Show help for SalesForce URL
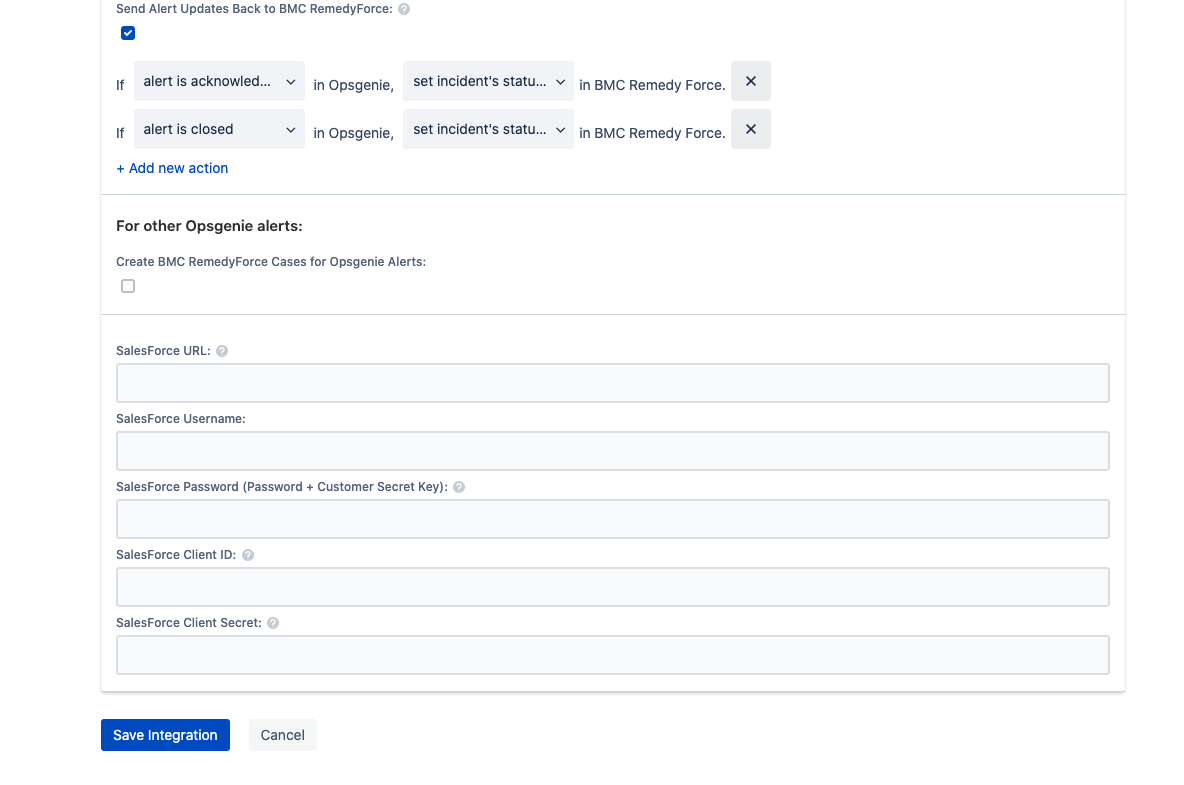This screenshot has width=1184, height=785. click(x=222, y=351)
